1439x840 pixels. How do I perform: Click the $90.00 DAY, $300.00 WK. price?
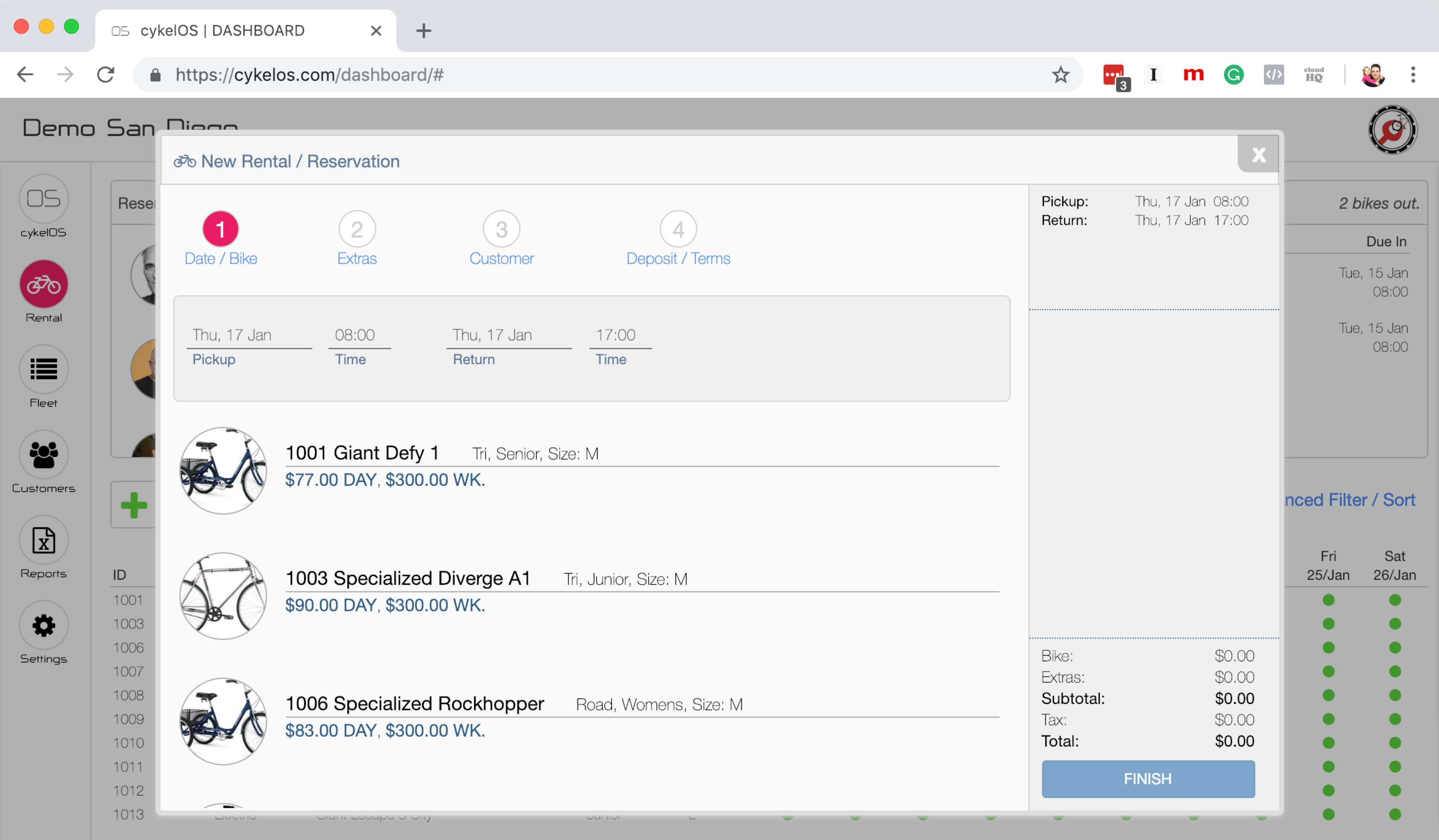(x=385, y=605)
